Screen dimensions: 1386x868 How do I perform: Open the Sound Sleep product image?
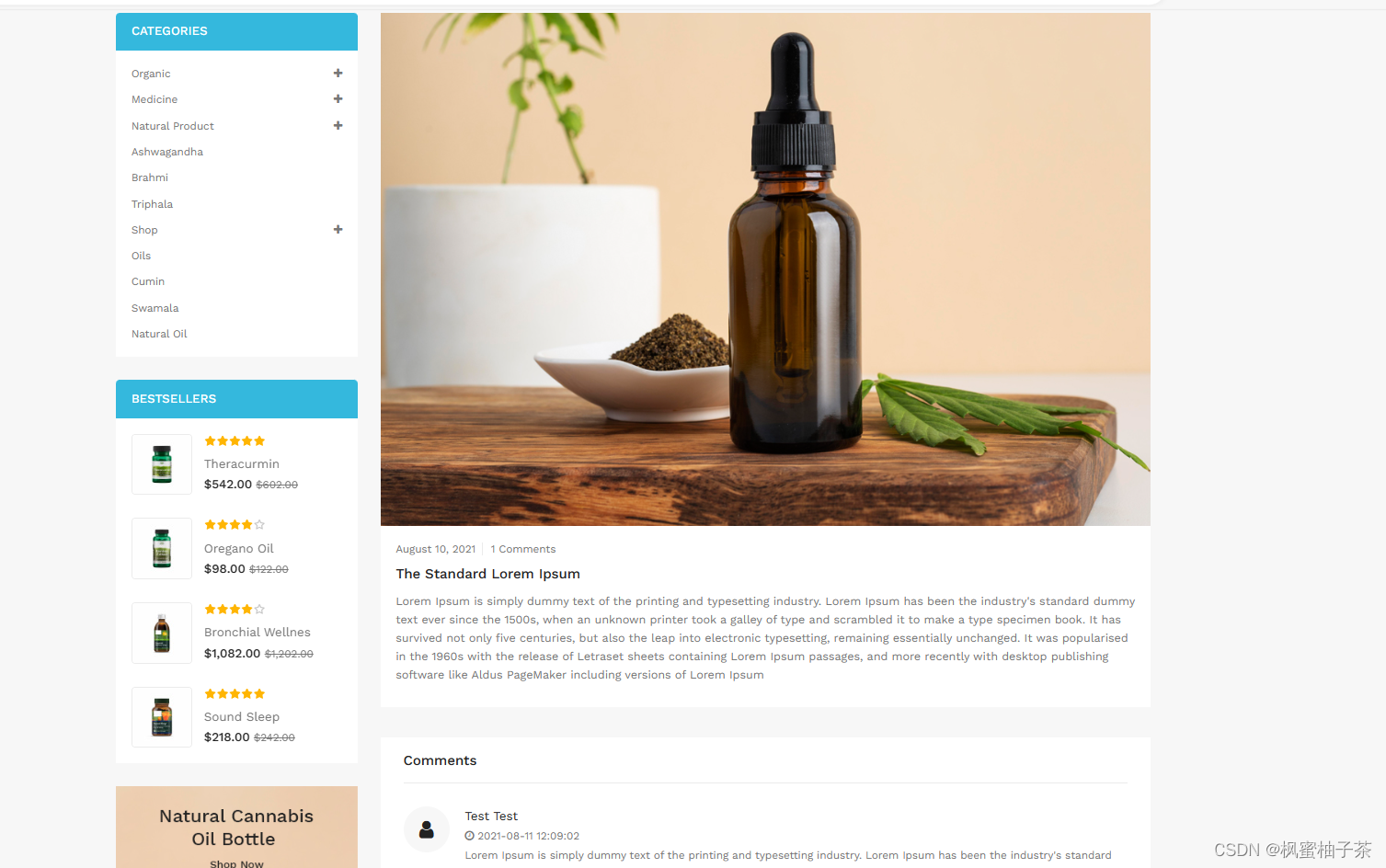pyautogui.click(x=162, y=717)
